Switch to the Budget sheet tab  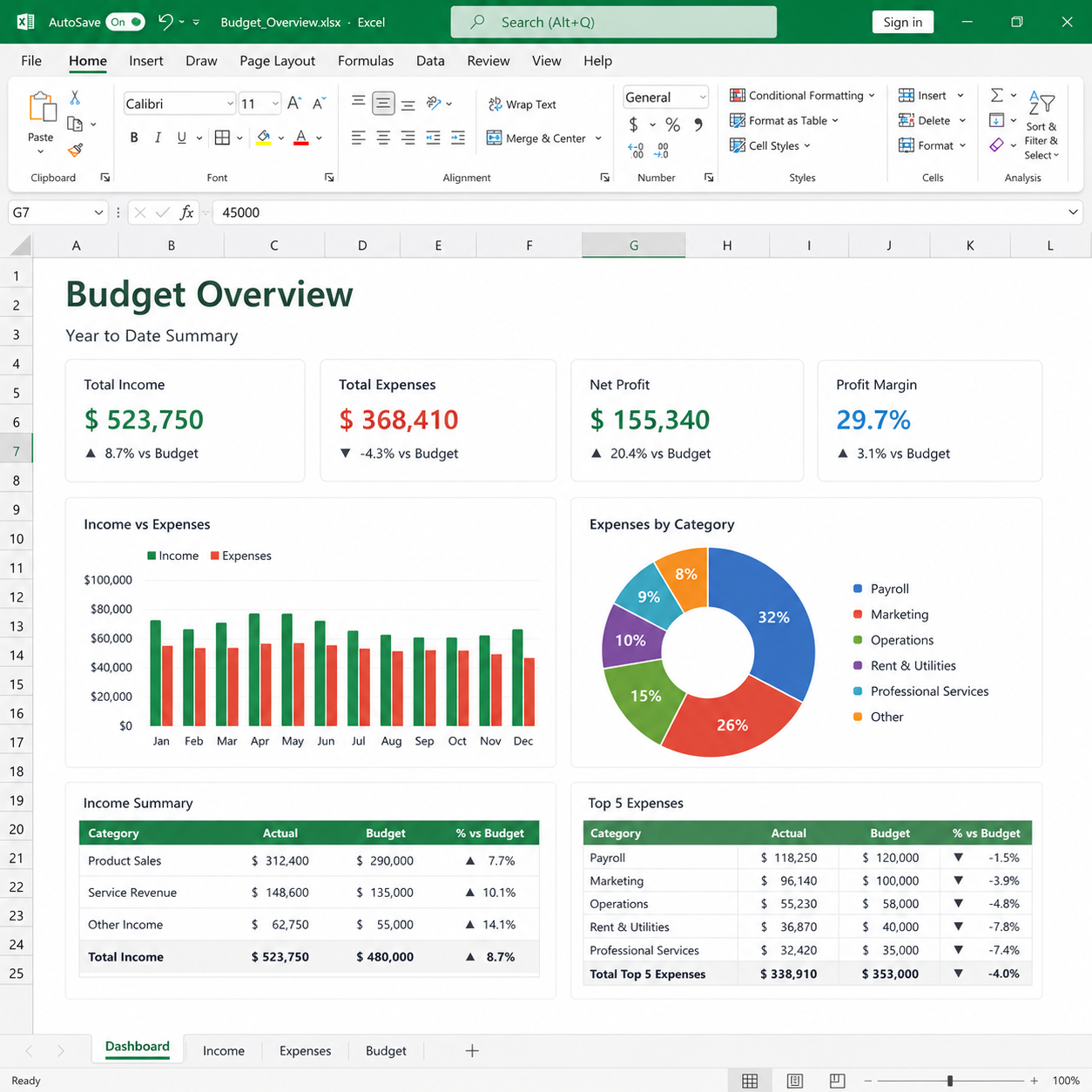tap(386, 1051)
